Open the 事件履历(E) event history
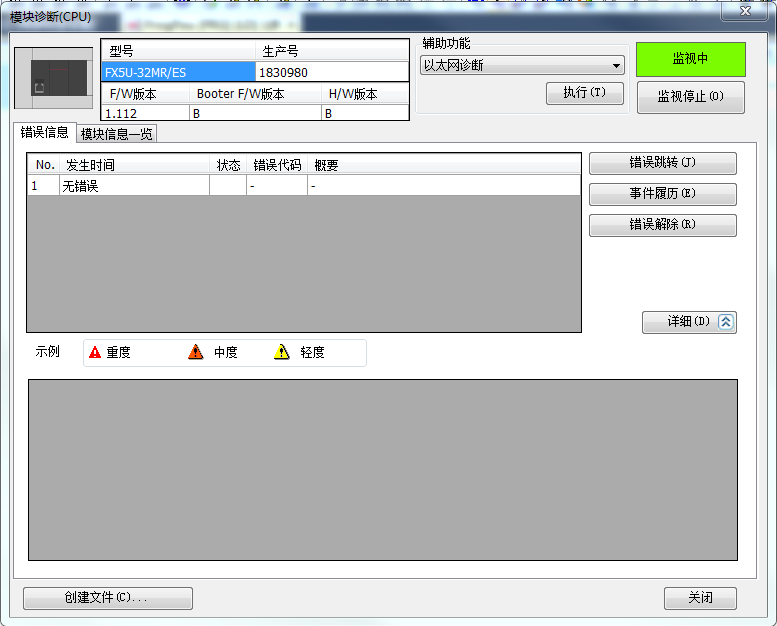Viewport: 777px width, 626px height. point(662,194)
